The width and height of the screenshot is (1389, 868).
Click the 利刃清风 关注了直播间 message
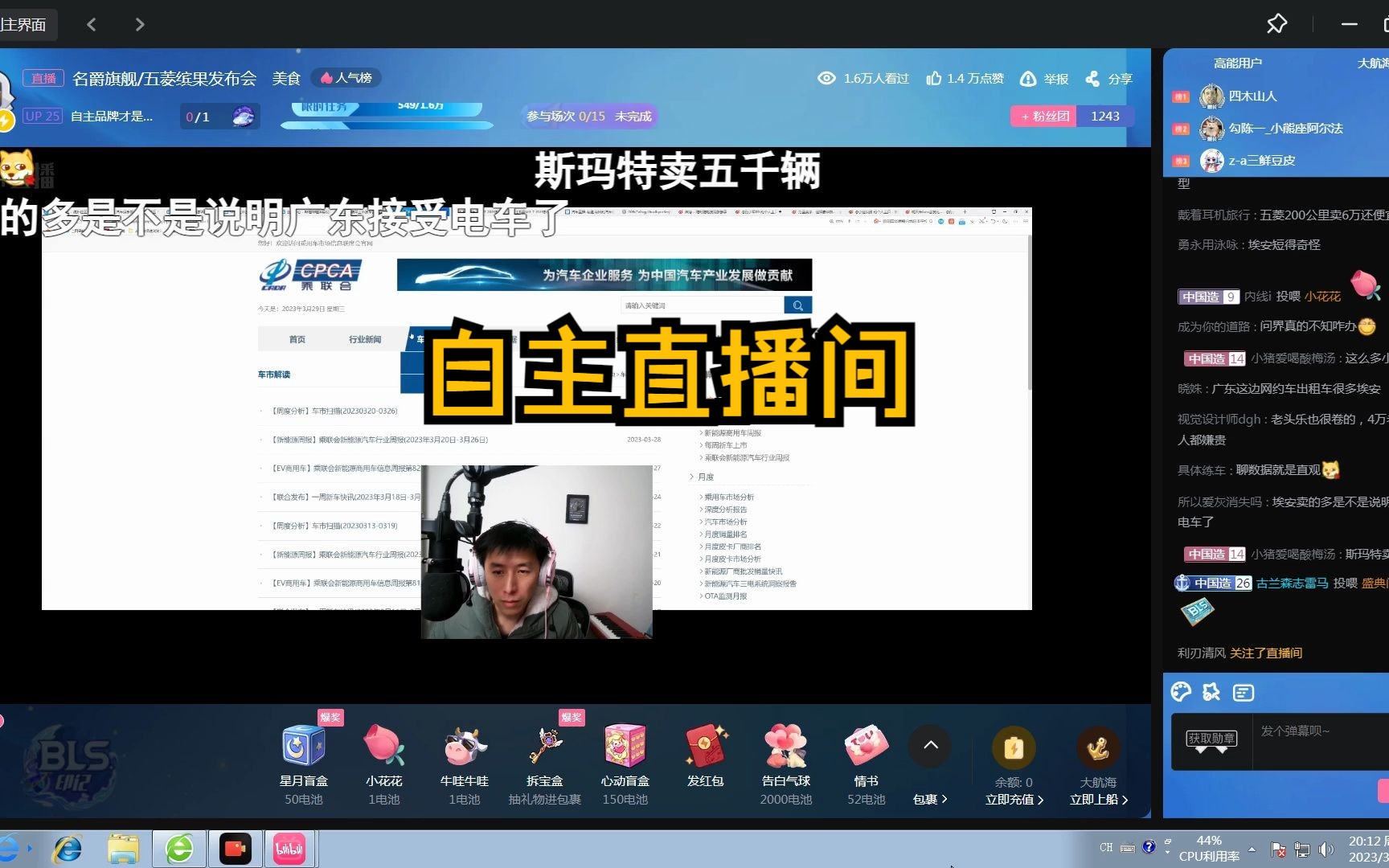[x=1239, y=653]
